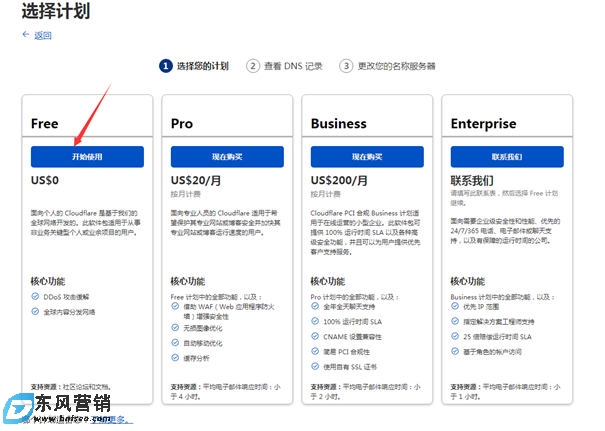605x431 pixels.
Task: Click the Enterprise plan title
Action: coord(483,123)
